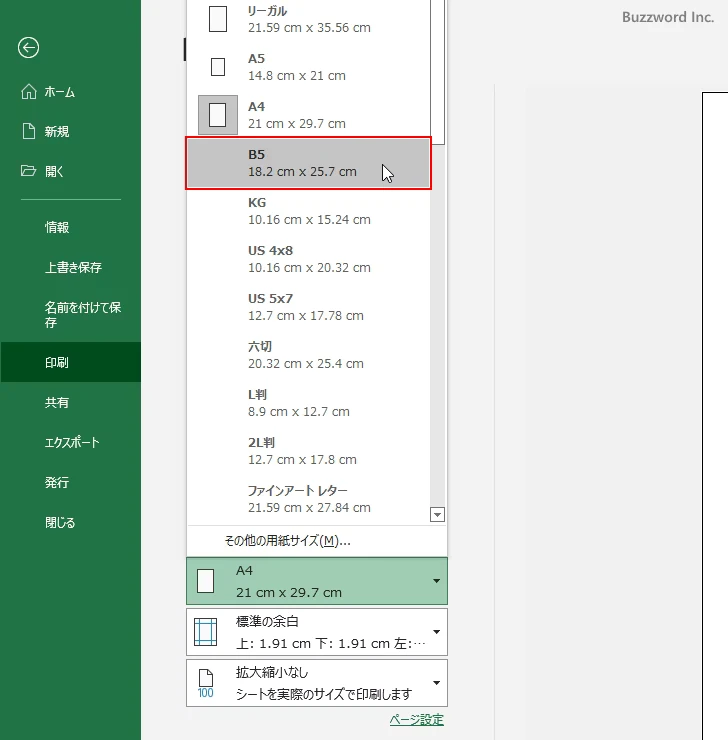Choose KG 10.16 cm x 15.24 cm
Image resolution: width=728 pixels, height=740 pixels.
click(x=308, y=211)
